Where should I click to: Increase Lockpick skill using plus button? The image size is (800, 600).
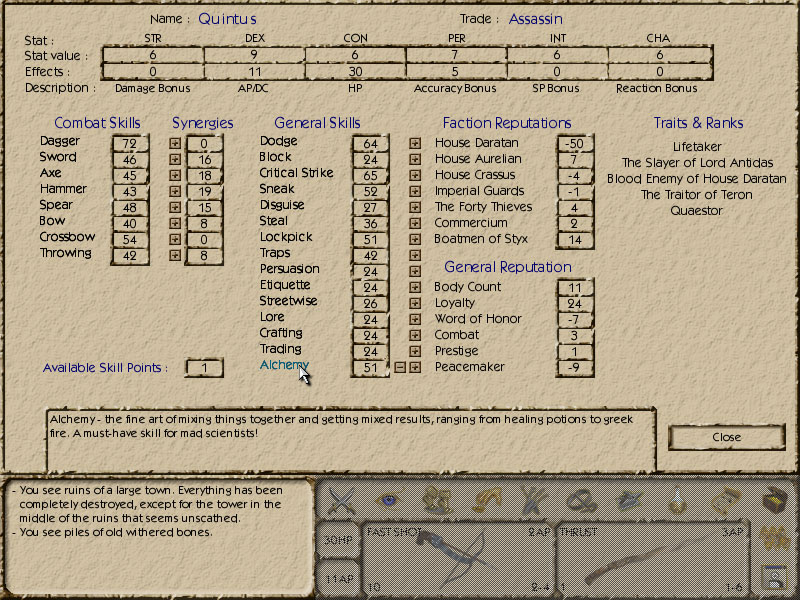pos(415,239)
